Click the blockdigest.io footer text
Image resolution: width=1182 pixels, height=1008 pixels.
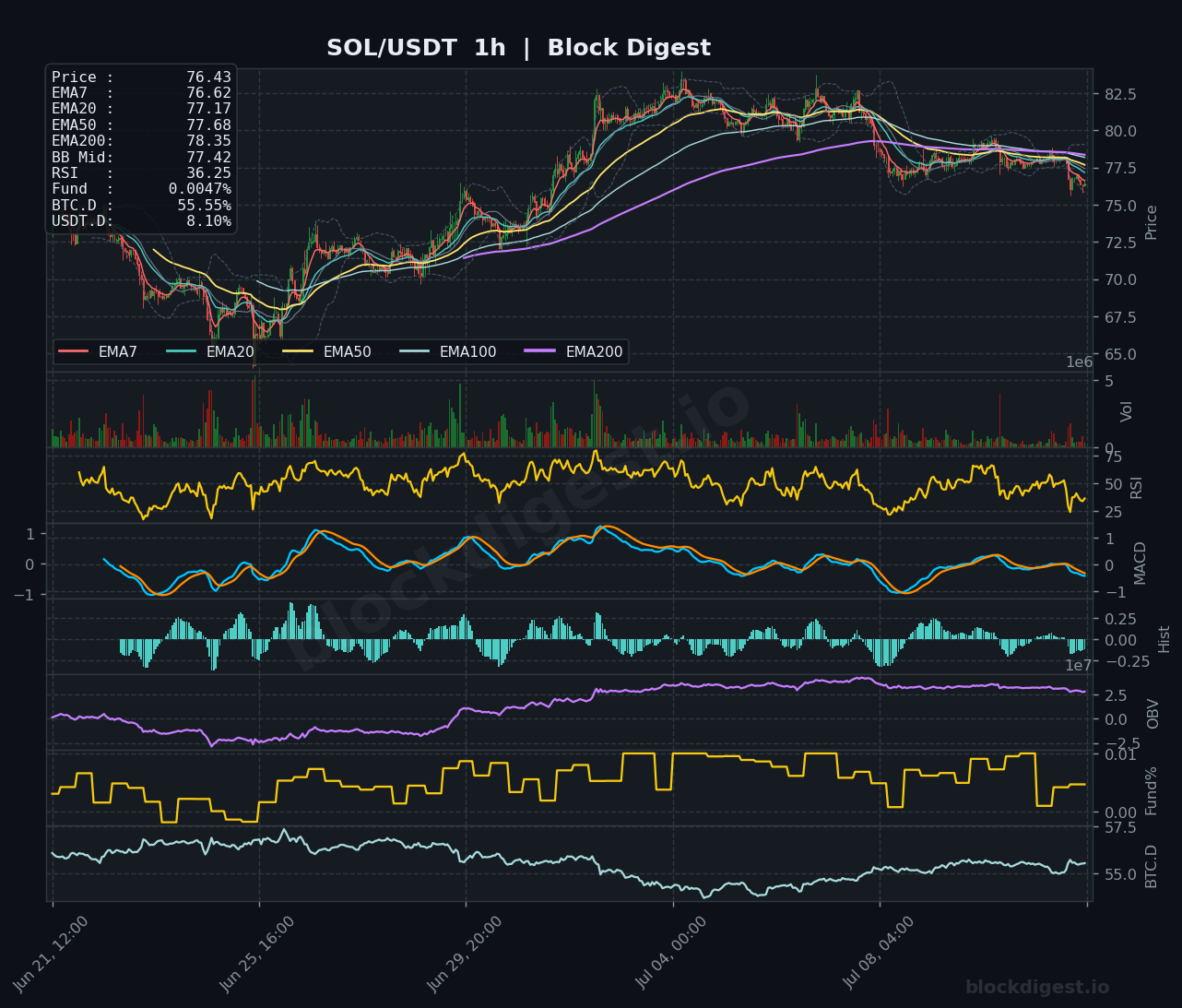pyautogui.click(x=1037, y=988)
